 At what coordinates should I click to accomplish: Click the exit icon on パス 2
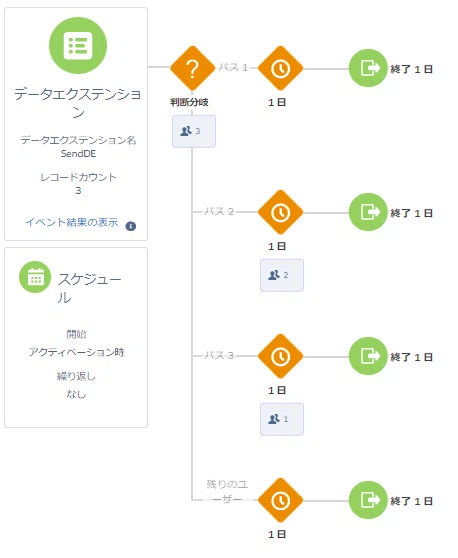coord(368,212)
